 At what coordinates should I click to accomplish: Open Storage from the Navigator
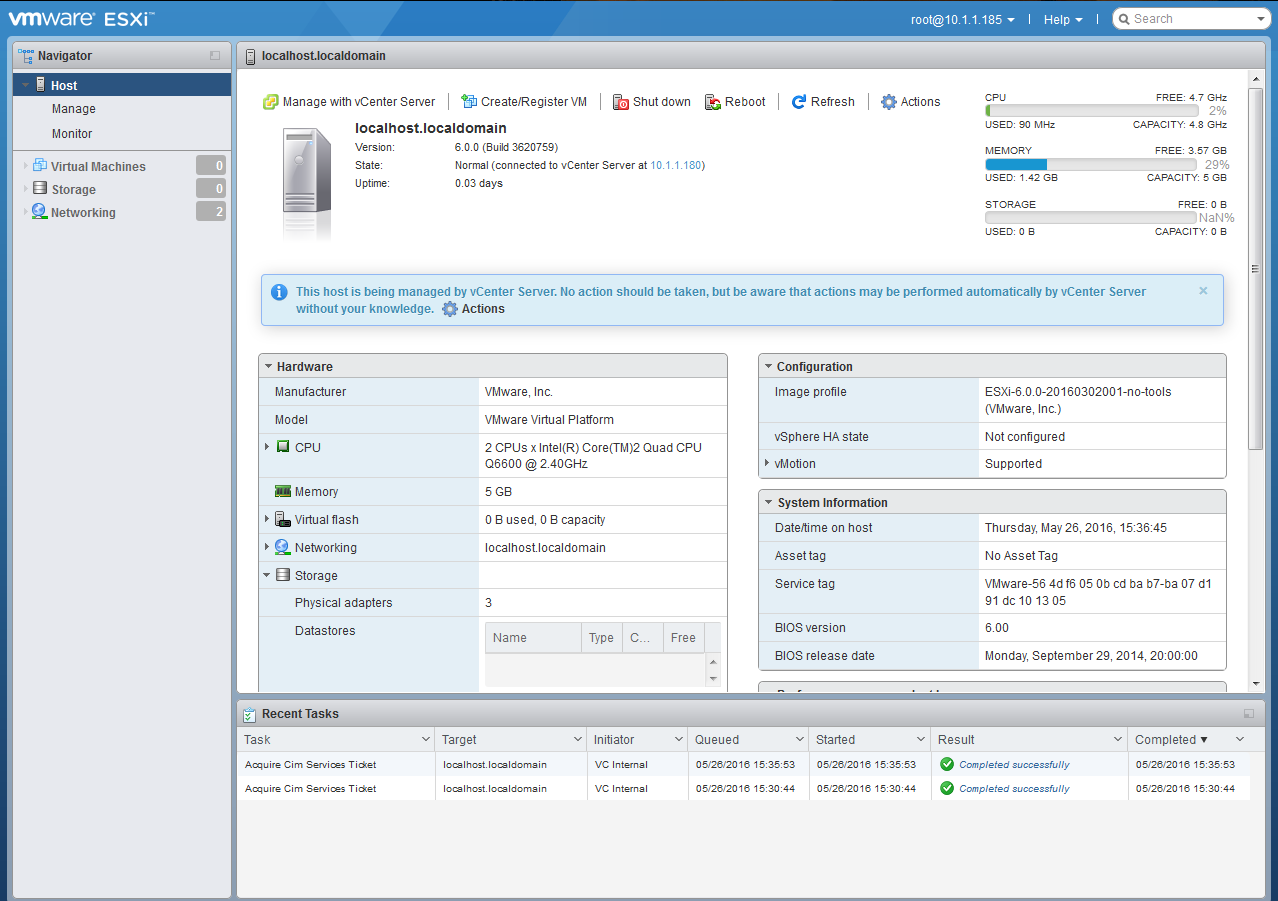point(74,188)
